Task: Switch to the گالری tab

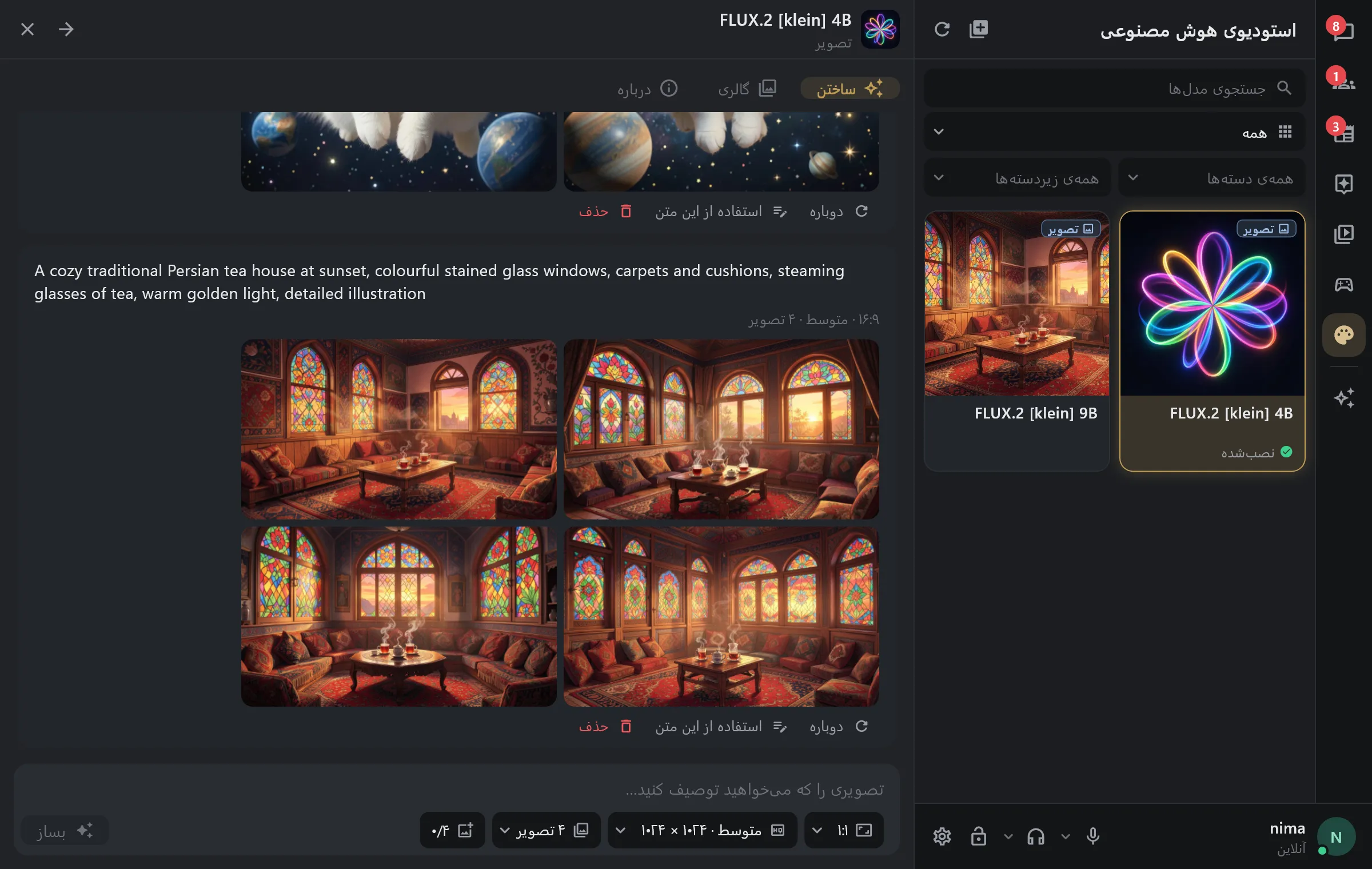Action: [x=747, y=89]
